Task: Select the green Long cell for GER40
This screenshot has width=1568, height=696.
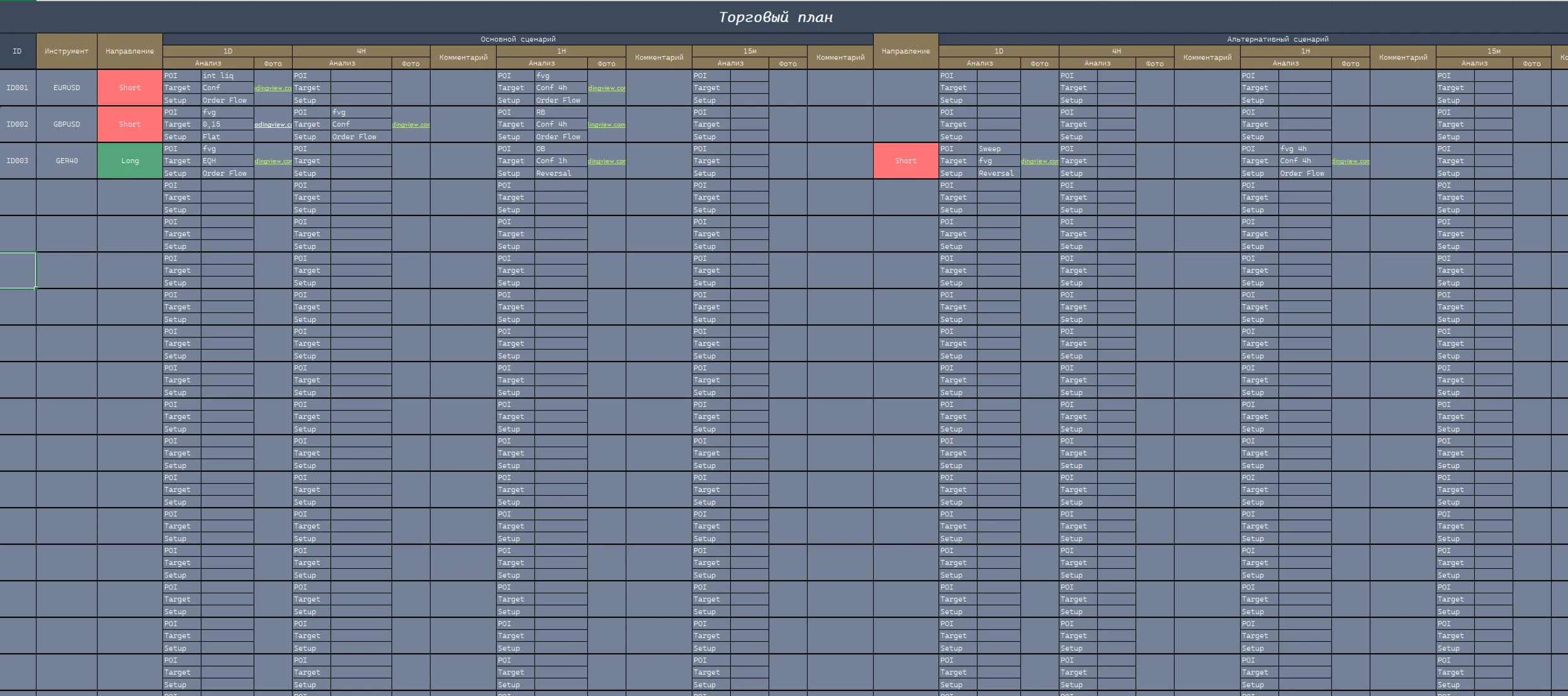Action: [x=130, y=161]
